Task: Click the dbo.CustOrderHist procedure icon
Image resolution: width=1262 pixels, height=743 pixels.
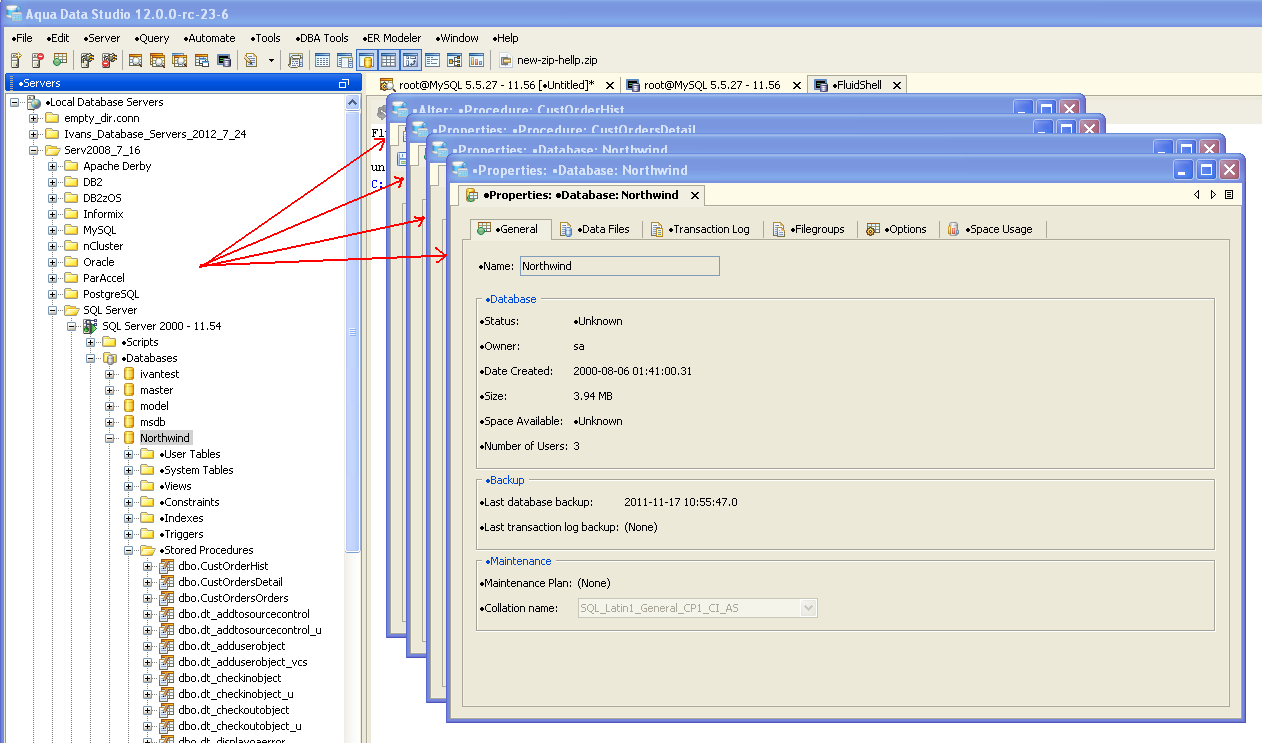Action: (167, 566)
